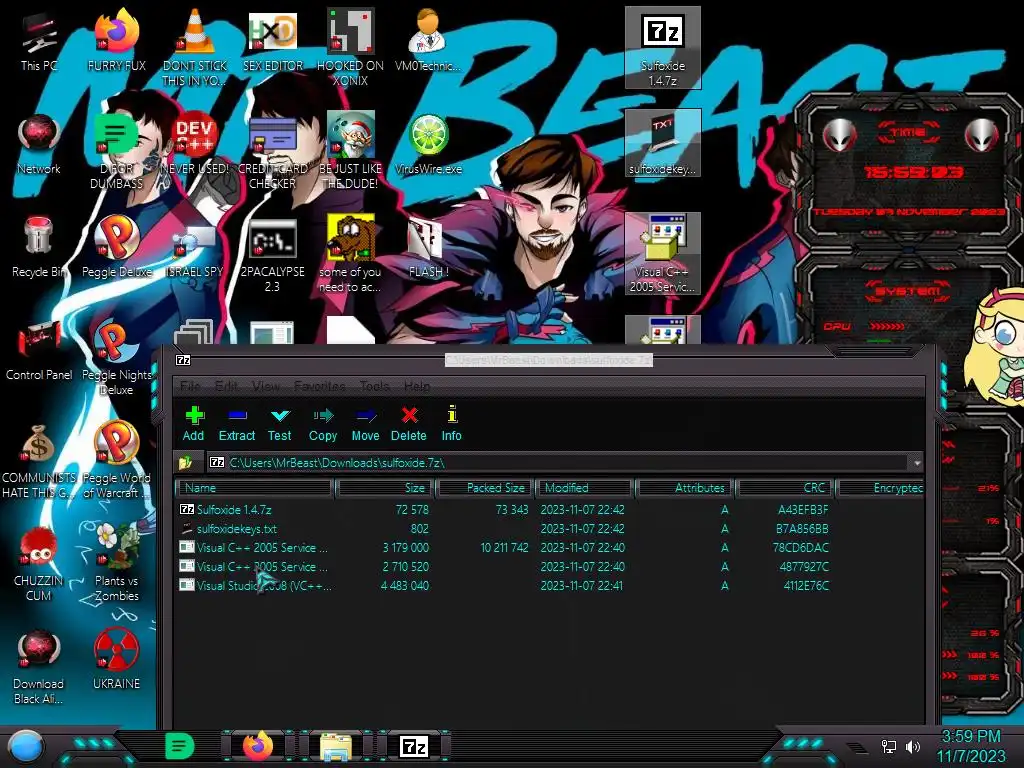Select VirusWire.exe lime desktop icon
Image resolution: width=1024 pixels, height=768 pixels.
(x=428, y=145)
